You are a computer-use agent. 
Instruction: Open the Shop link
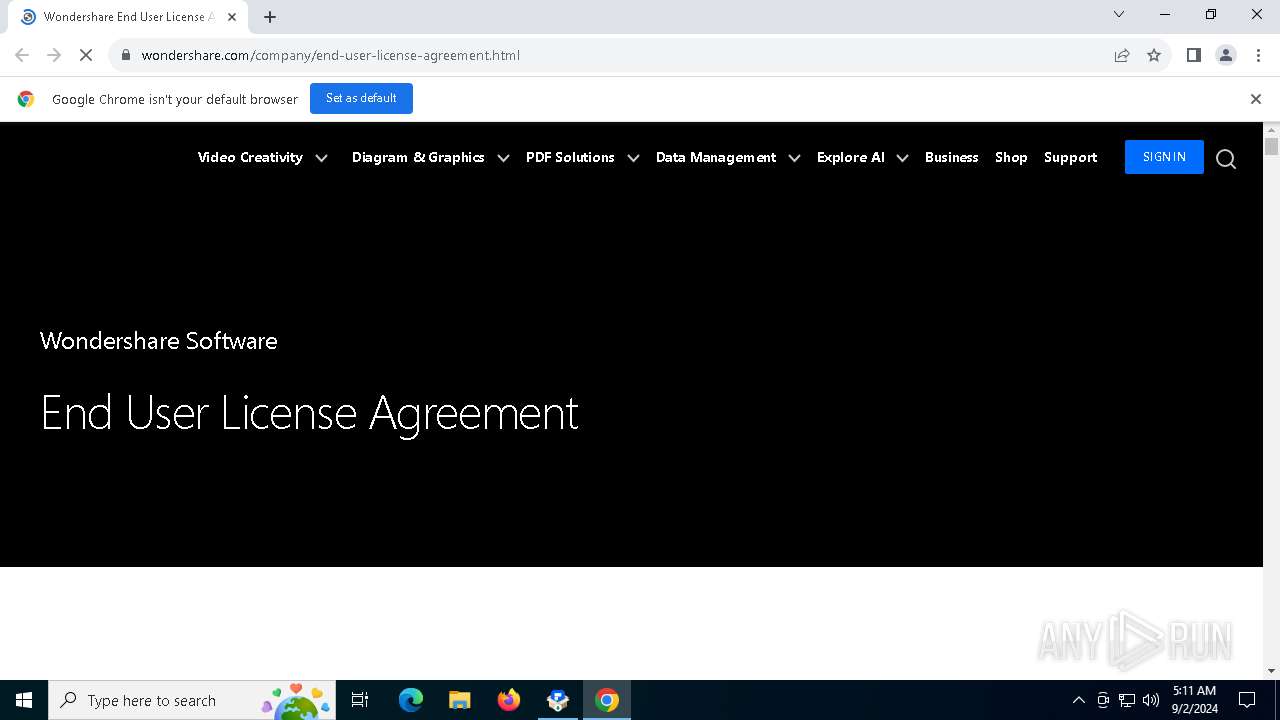[x=1011, y=157]
